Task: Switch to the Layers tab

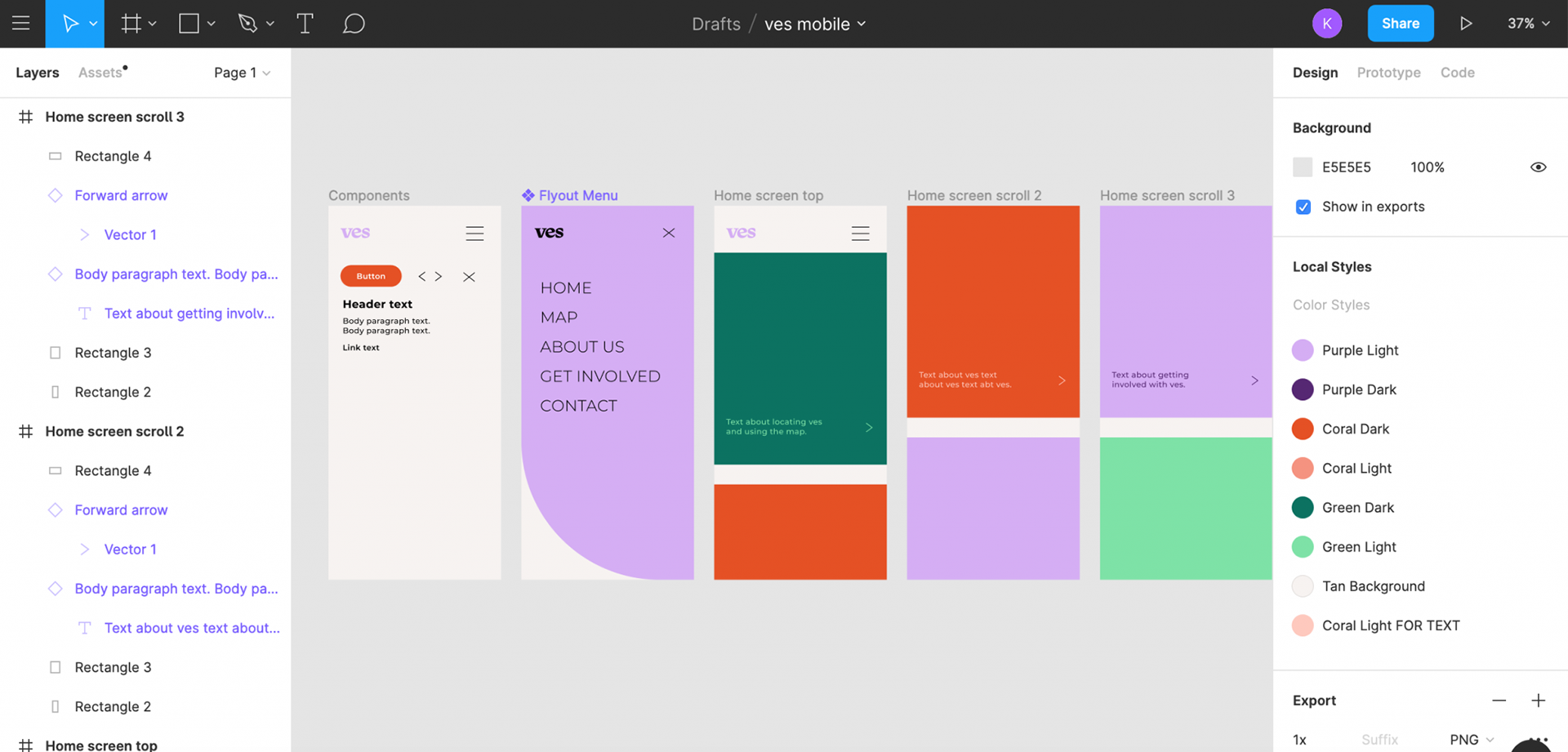Action: click(38, 73)
